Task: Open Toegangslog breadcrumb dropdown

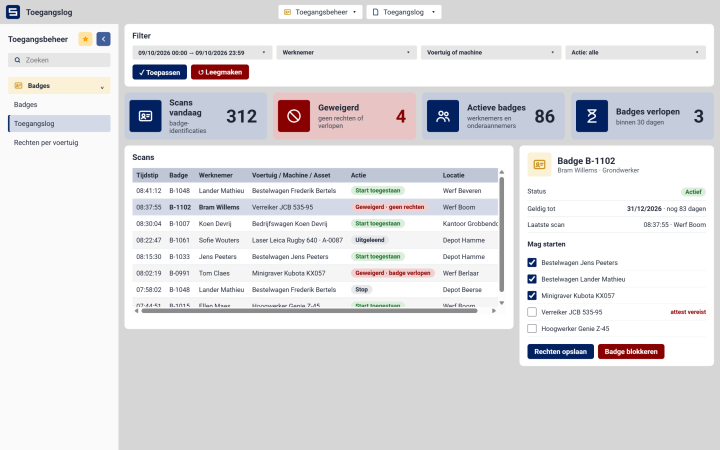Action: click(404, 12)
